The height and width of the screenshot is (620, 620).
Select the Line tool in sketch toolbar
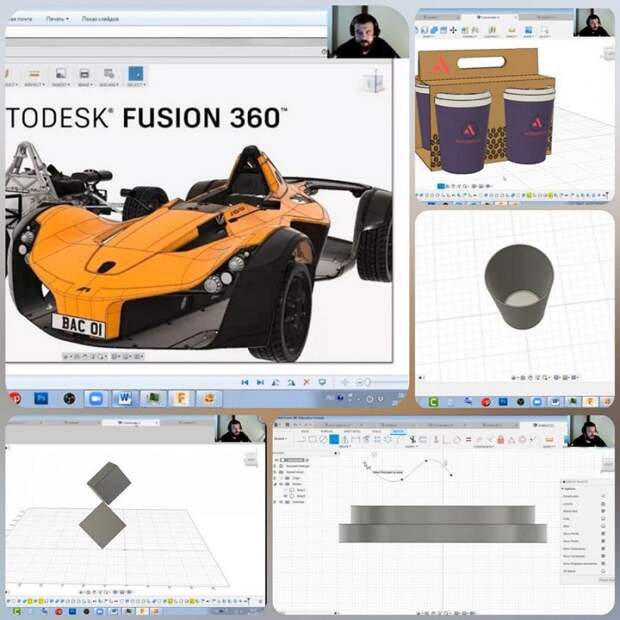point(301,439)
